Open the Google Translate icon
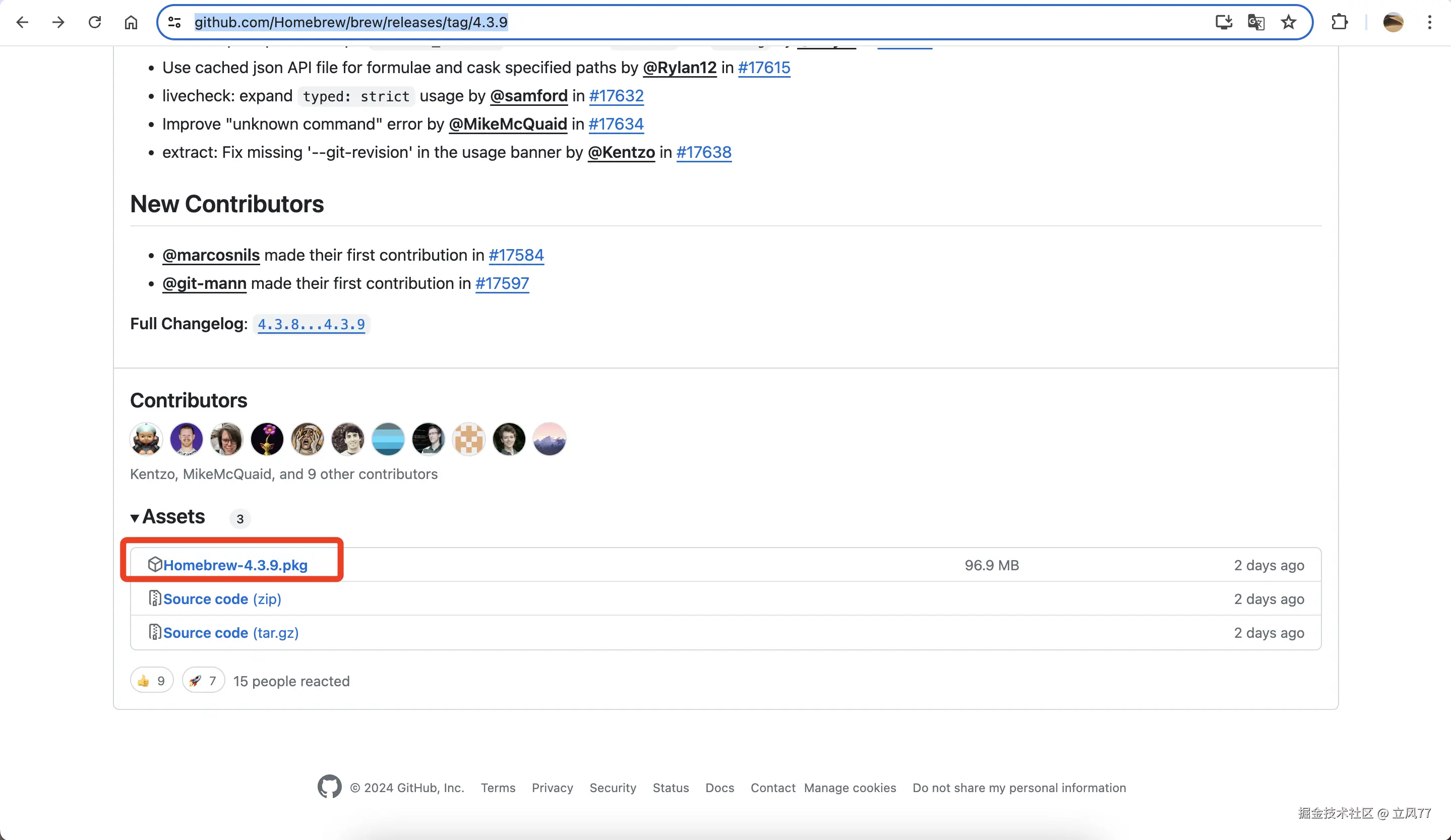 pos(1256,23)
